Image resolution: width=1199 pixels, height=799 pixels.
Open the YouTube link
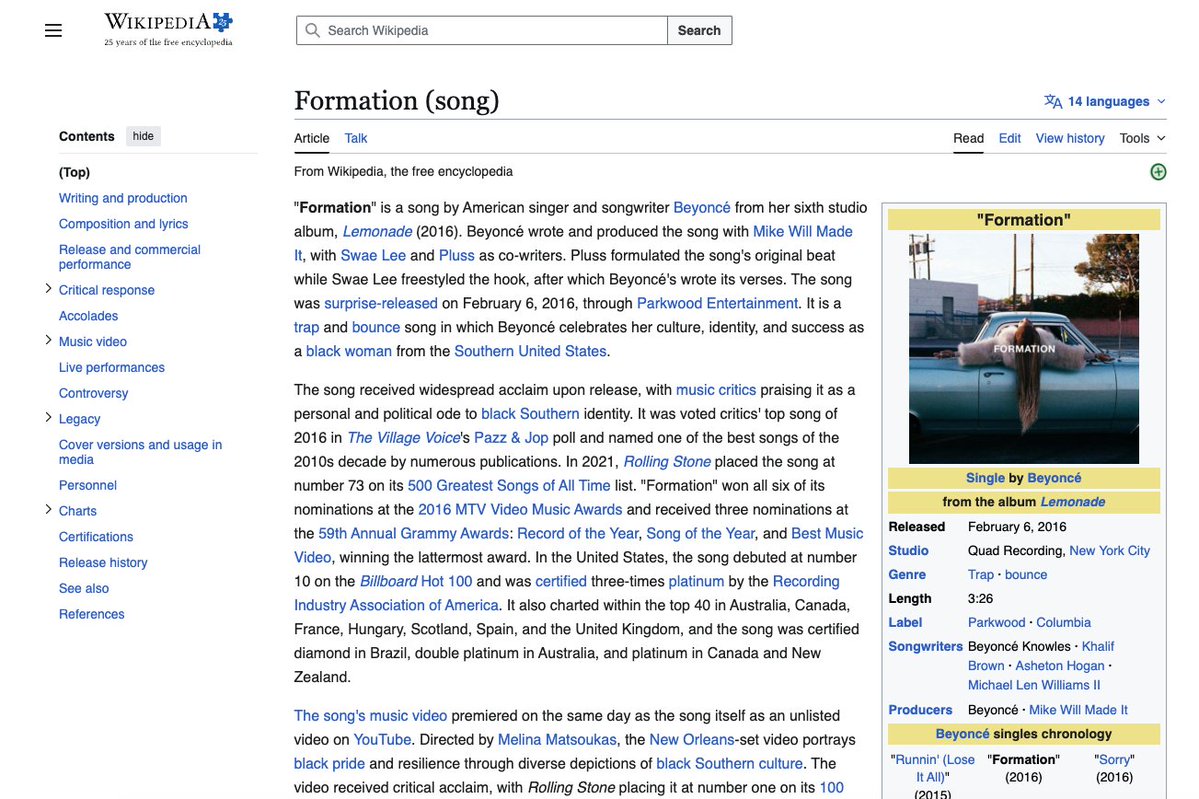tap(382, 740)
